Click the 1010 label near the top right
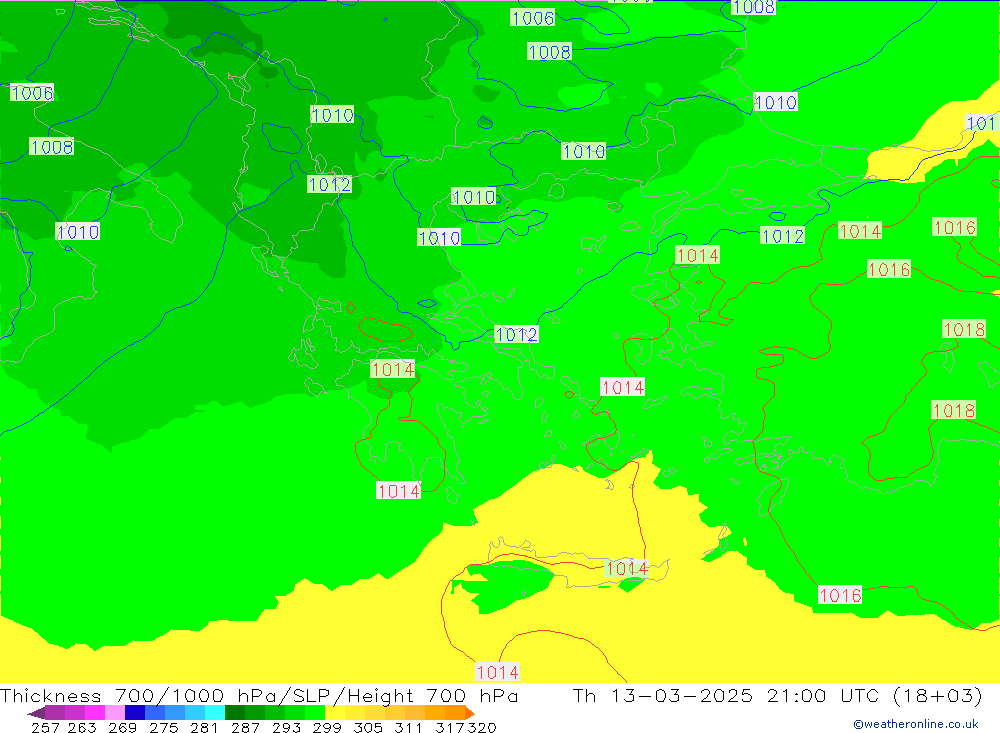The height and width of the screenshot is (733, 1000). coord(776,102)
